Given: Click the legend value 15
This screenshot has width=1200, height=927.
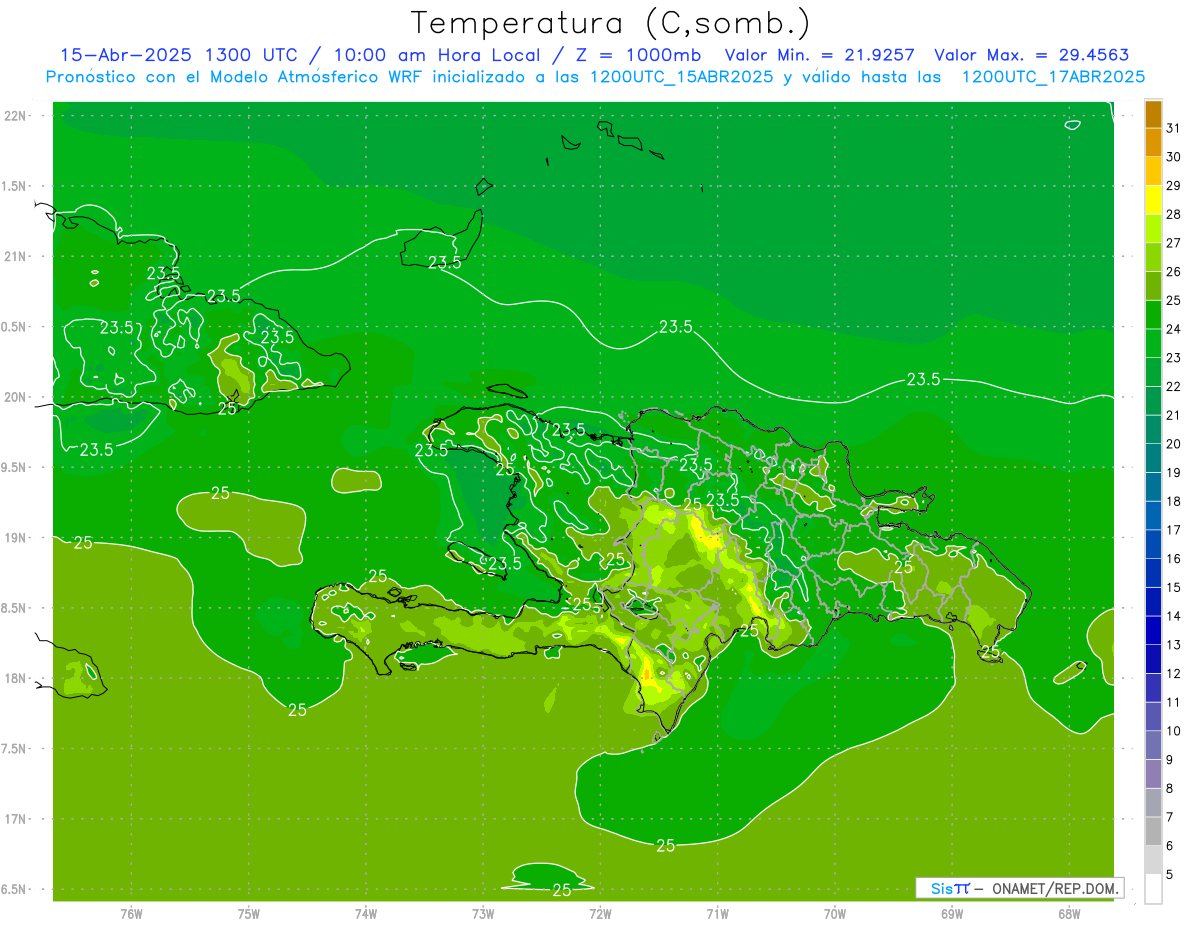Looking at the screenshot, I should (1173, 588).
